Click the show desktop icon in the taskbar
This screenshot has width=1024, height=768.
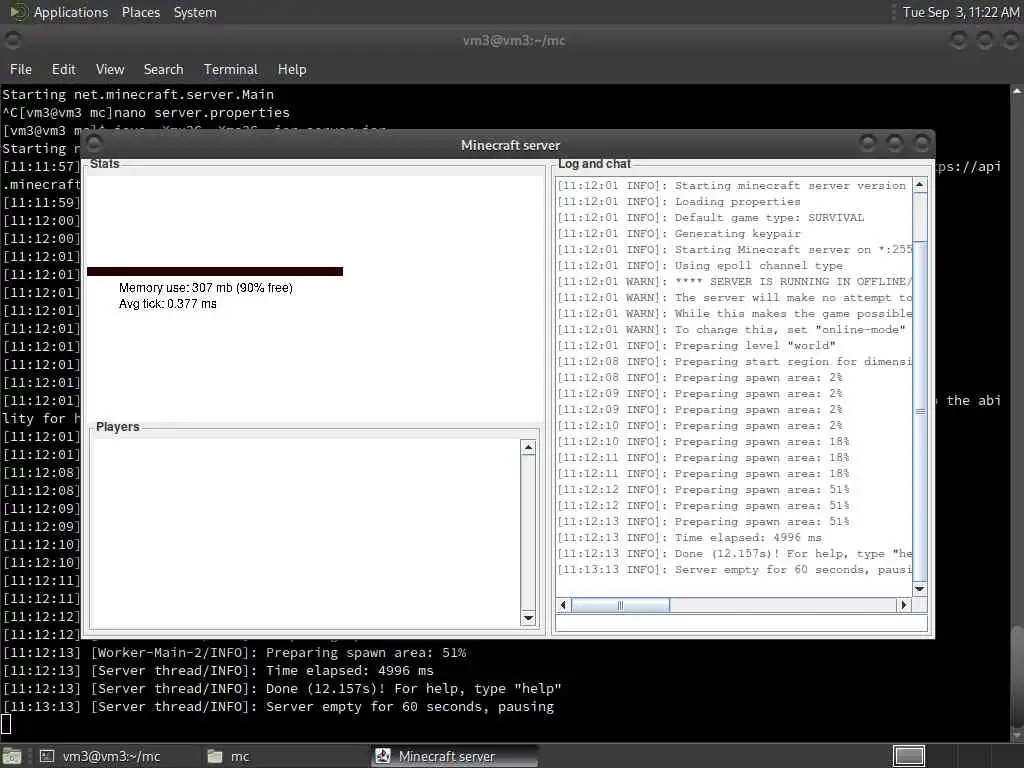tap(12, 756)
